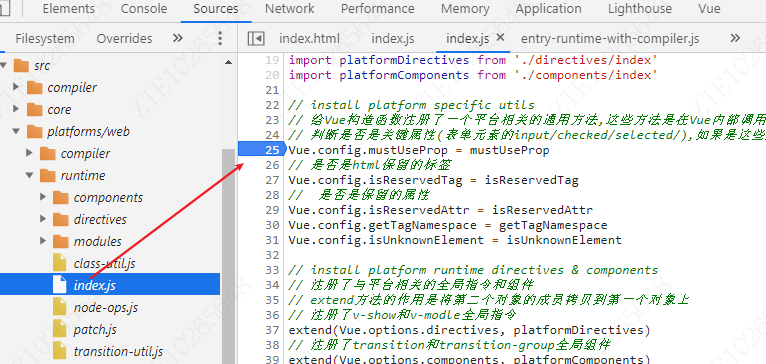766x364 pixels.
Task: Expand the directives folder arrow
Action: click(43, 219)
